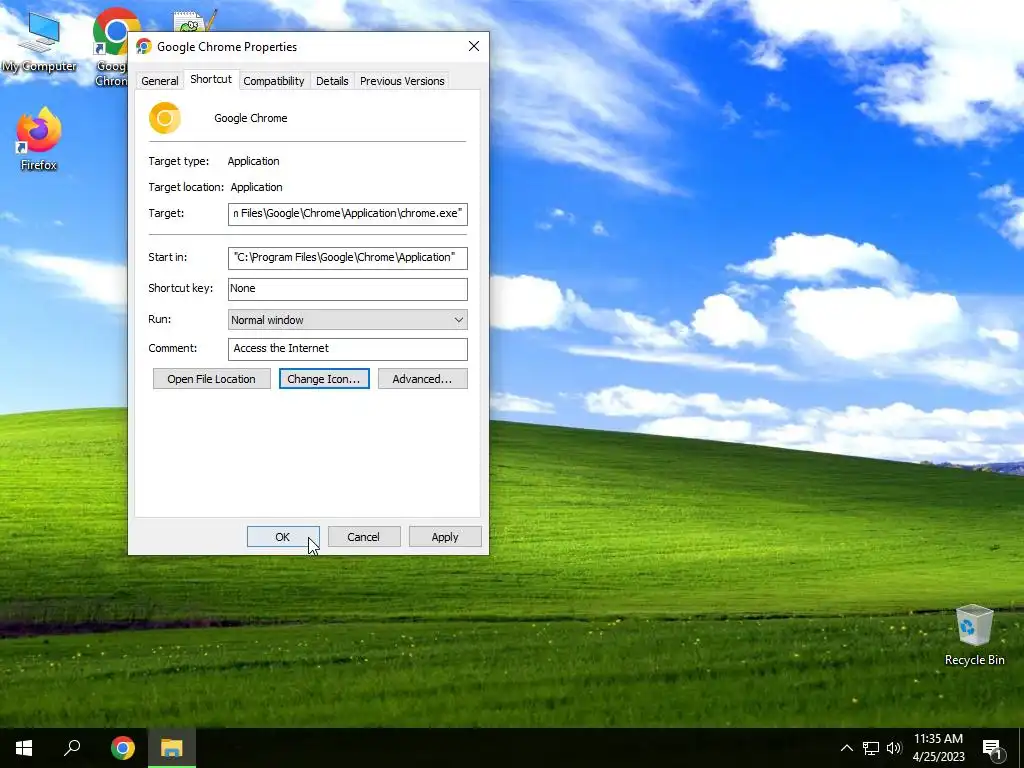Open the Previous Versions tab

402,81
